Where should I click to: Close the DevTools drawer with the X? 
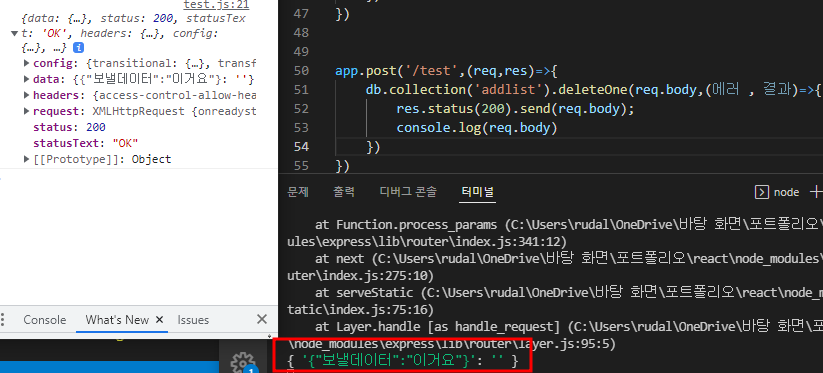coord(261,319)
